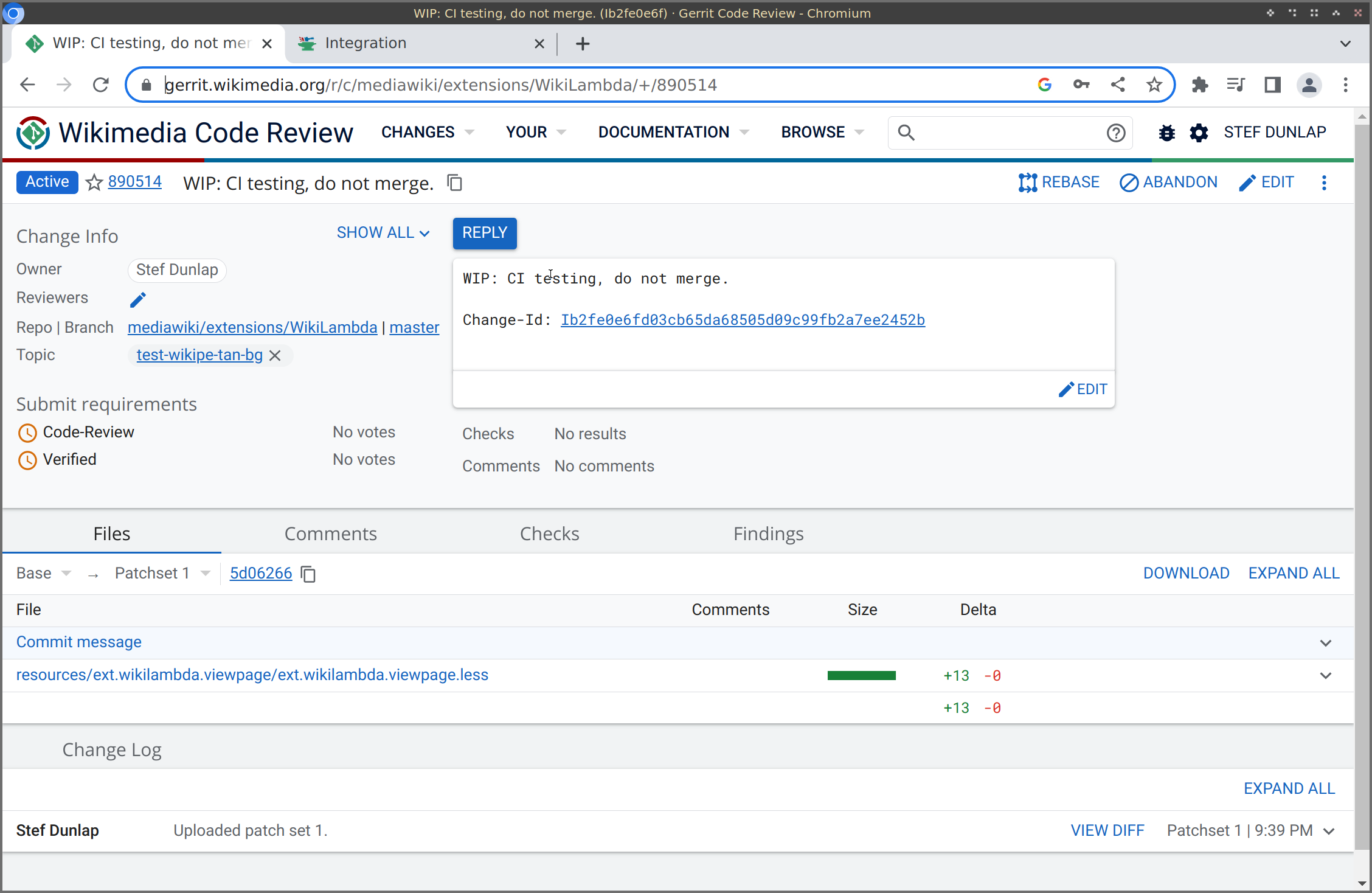Open the Changes menu

click(427, 132)
